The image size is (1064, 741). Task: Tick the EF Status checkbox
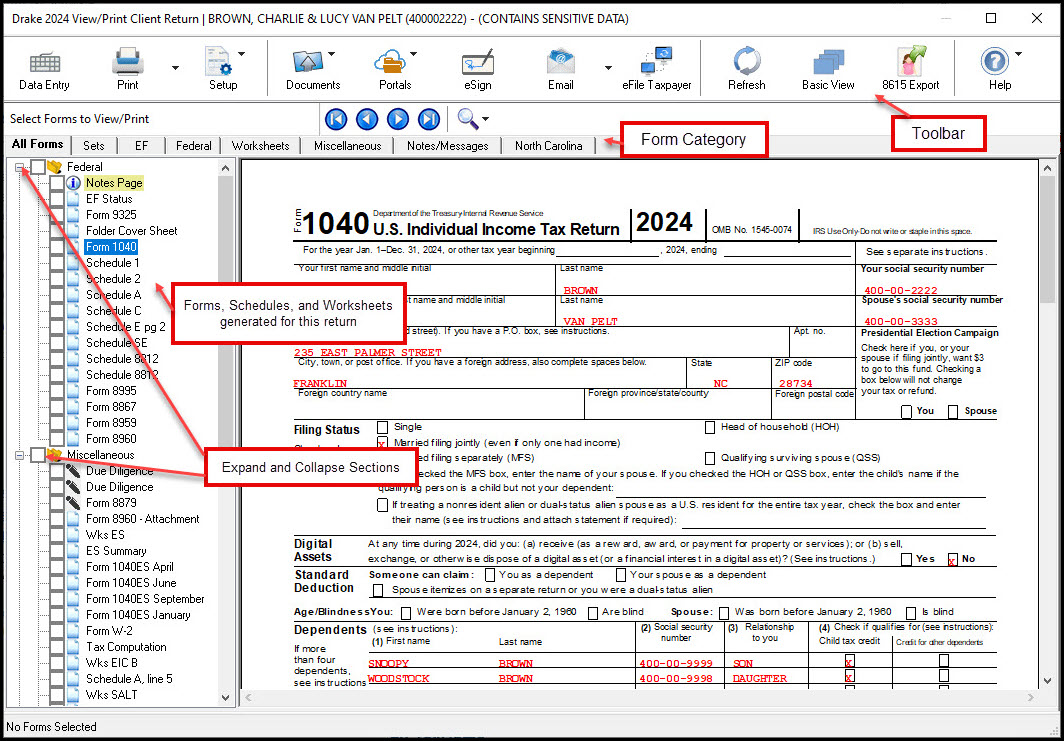coord(58,199)
